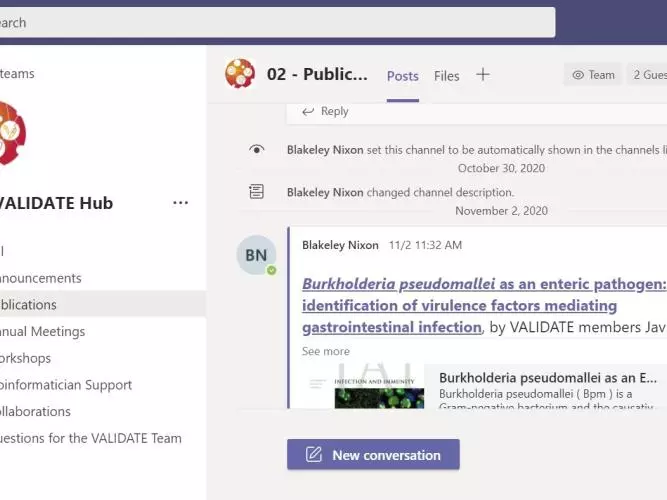667x500 pixels.
Task: Click the eye icon on channel shown notice
Action: 257,149
